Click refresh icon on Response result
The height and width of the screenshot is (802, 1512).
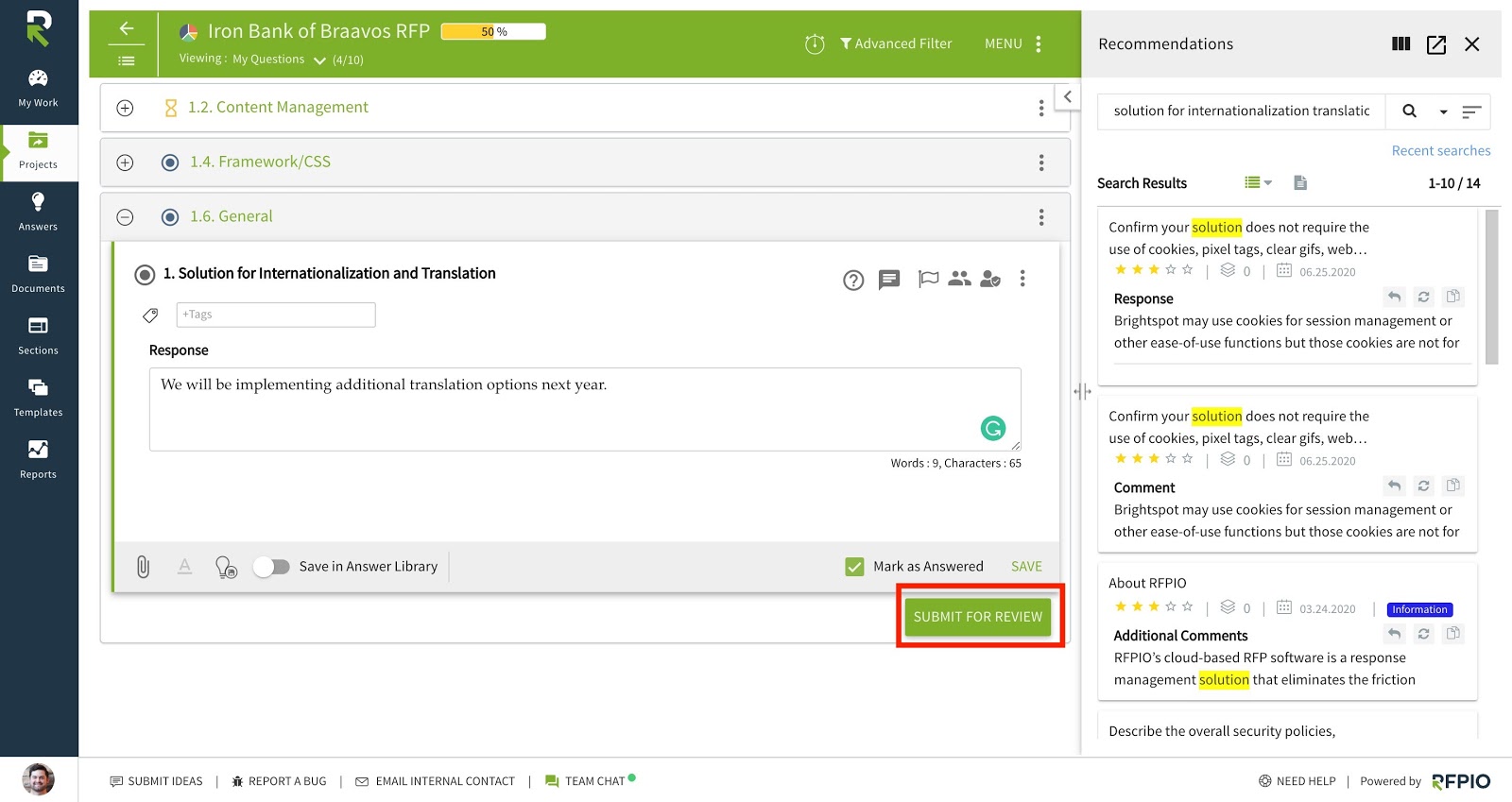pos(1423,297)
